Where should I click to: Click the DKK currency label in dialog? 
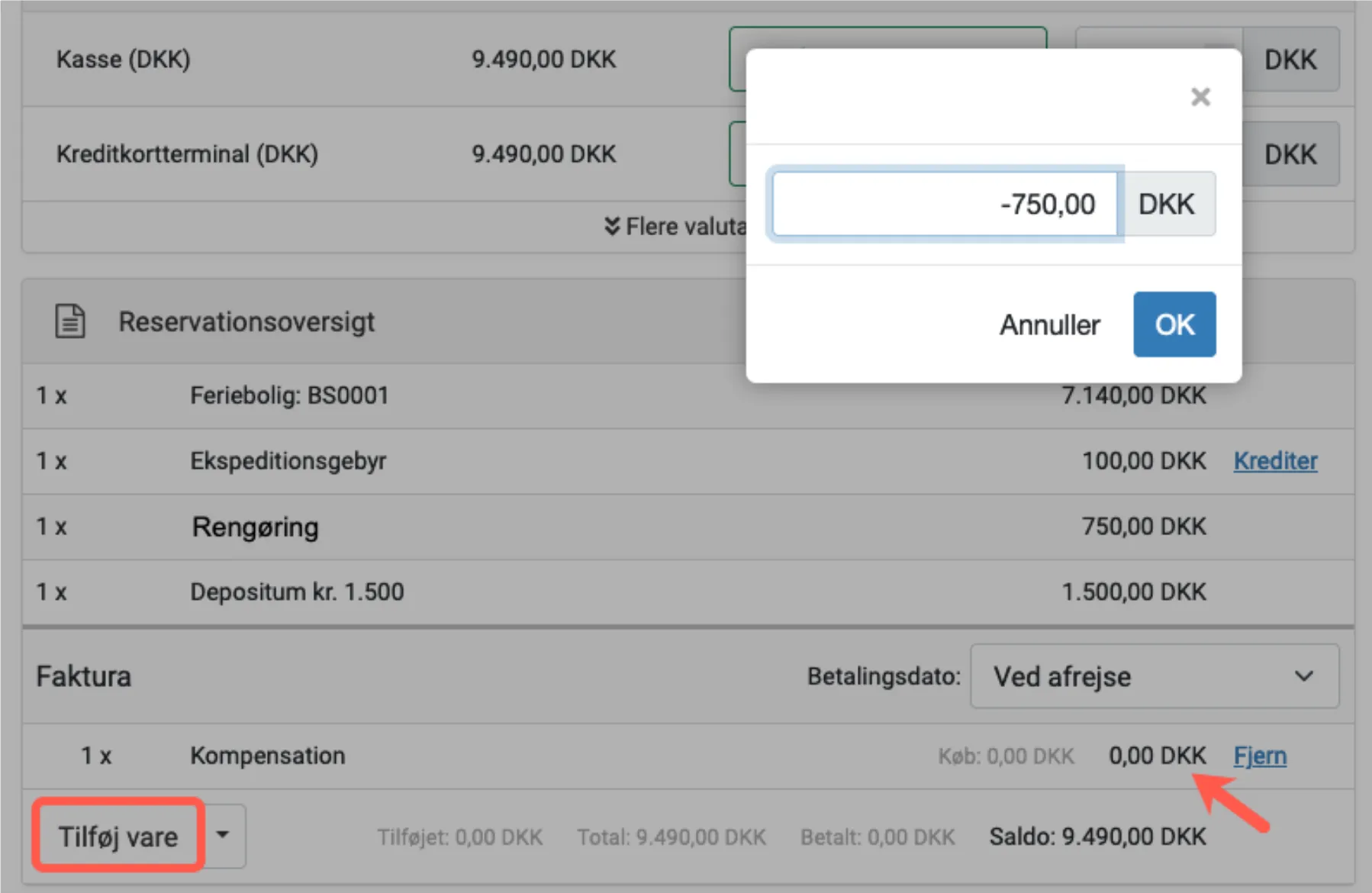[1166, 205]
